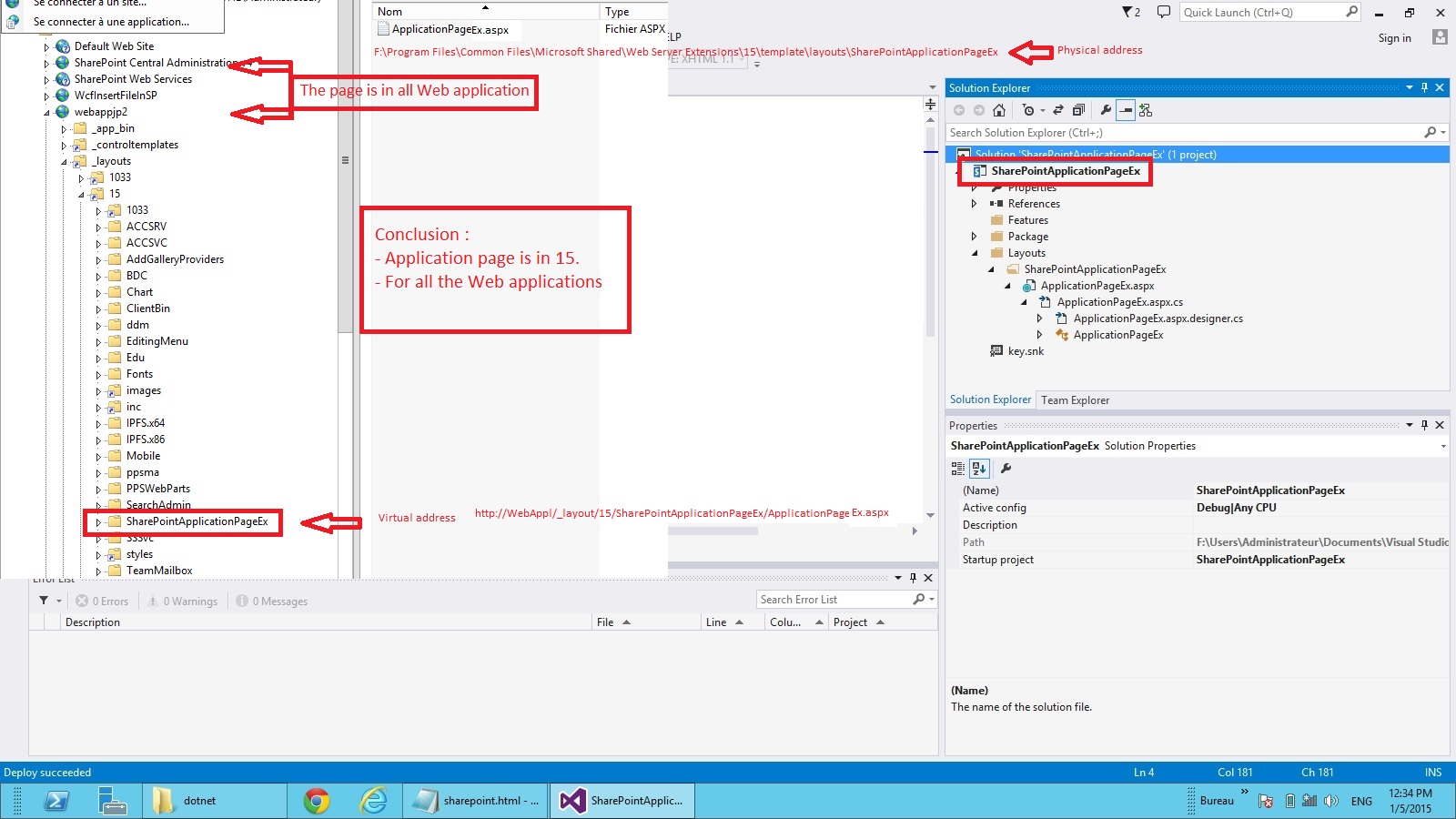Click Solution Explorer Back navigation arrow
Screen dimensions: 1456x819
[x=959, y=110]
